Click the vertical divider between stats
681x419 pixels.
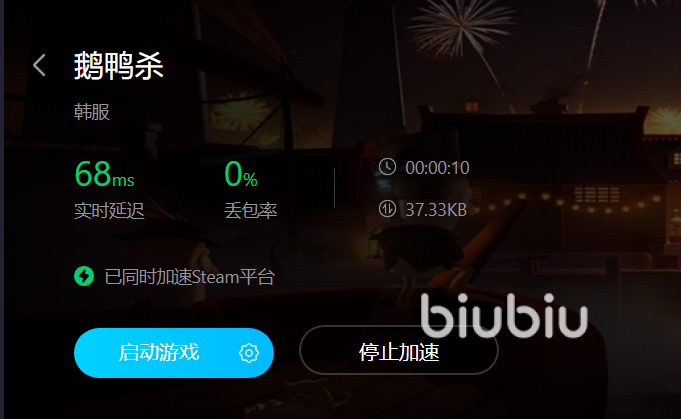click(x=334, y=188)
